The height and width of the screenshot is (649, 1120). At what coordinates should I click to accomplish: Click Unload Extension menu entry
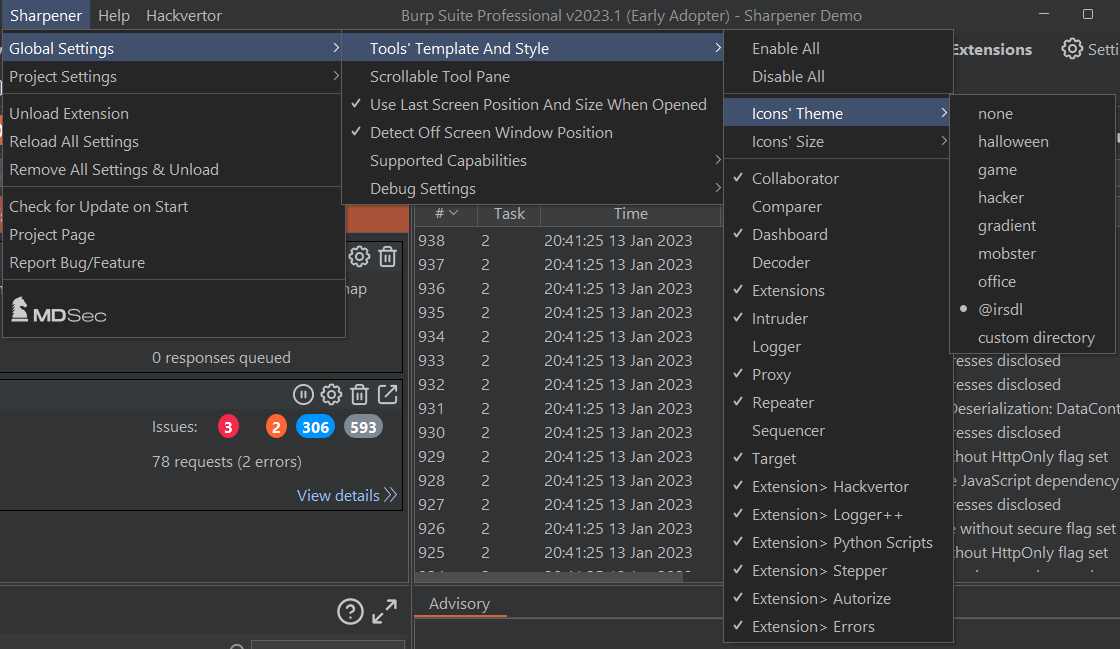(x=174, y=114)
